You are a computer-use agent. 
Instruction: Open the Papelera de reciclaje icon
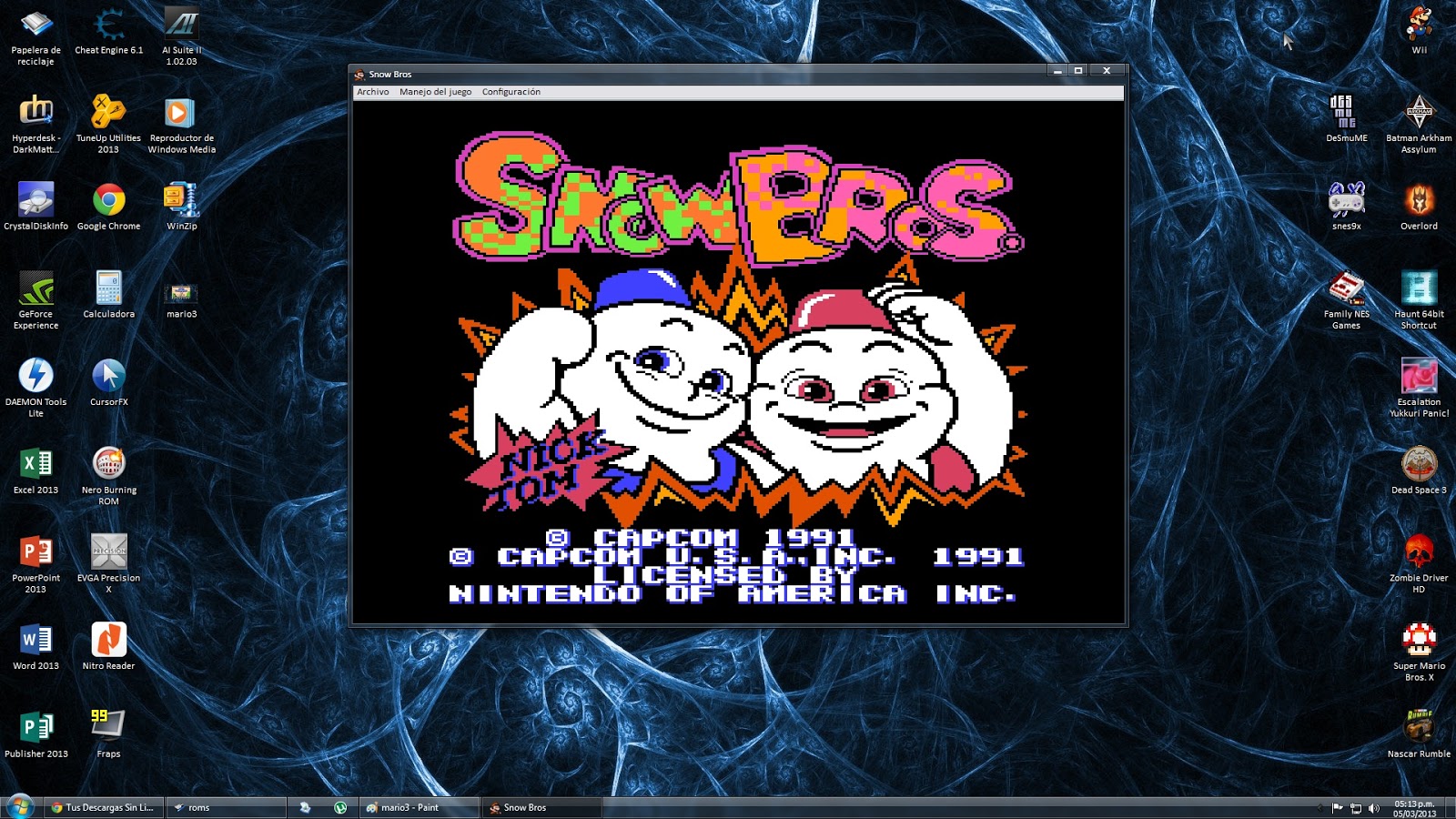pyautogui.click(x=36, y=36)
